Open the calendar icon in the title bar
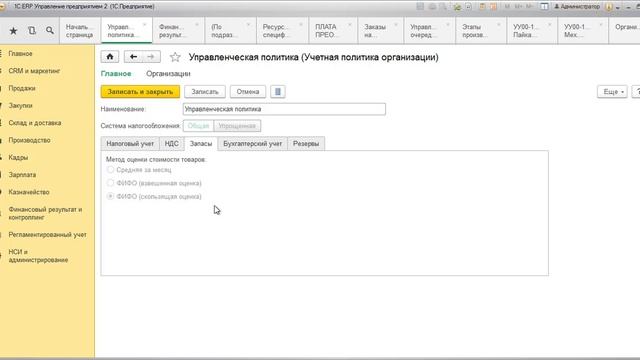 click(x=493, y=7)
